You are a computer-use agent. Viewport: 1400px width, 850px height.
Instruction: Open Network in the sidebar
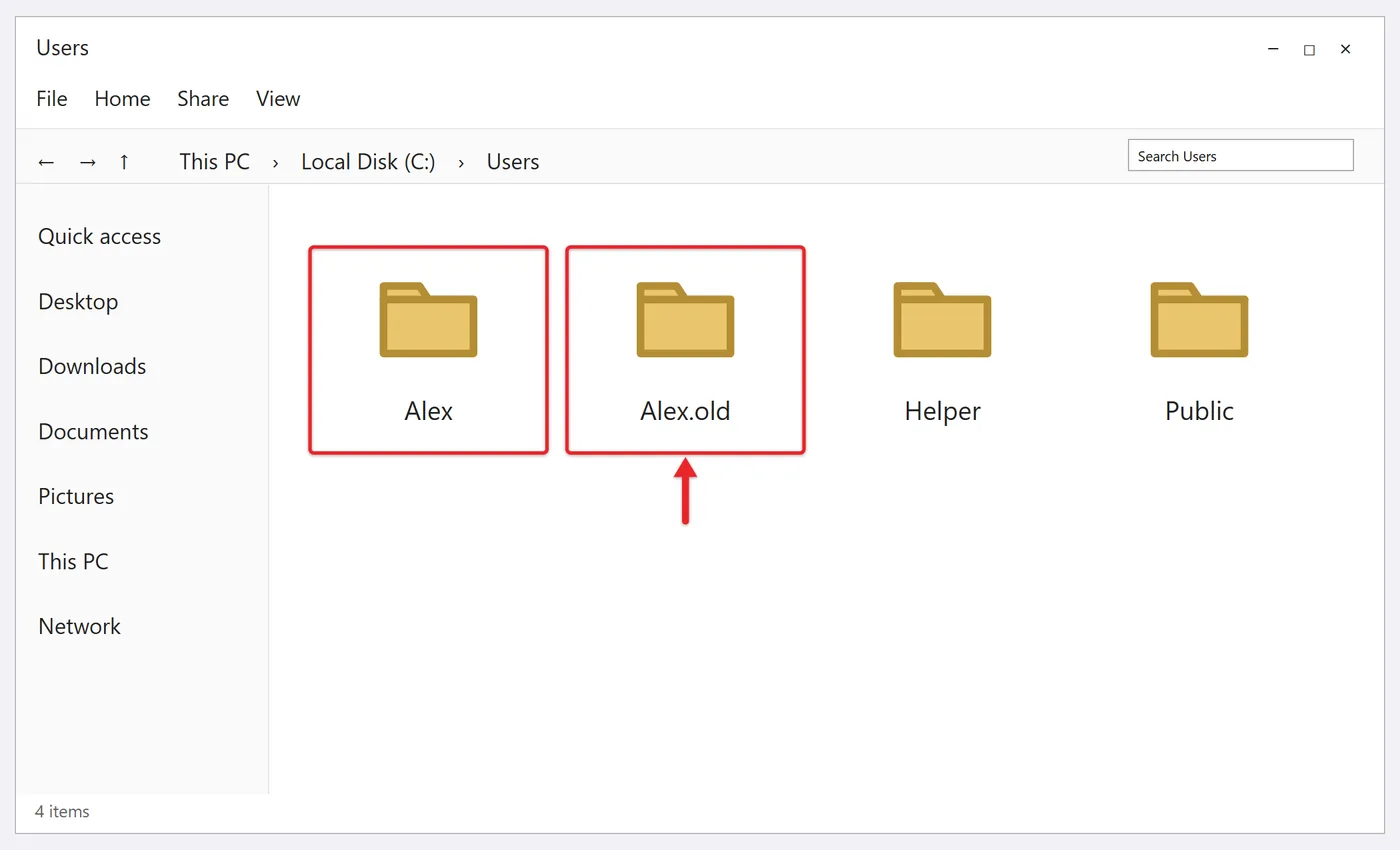(79, 627)
